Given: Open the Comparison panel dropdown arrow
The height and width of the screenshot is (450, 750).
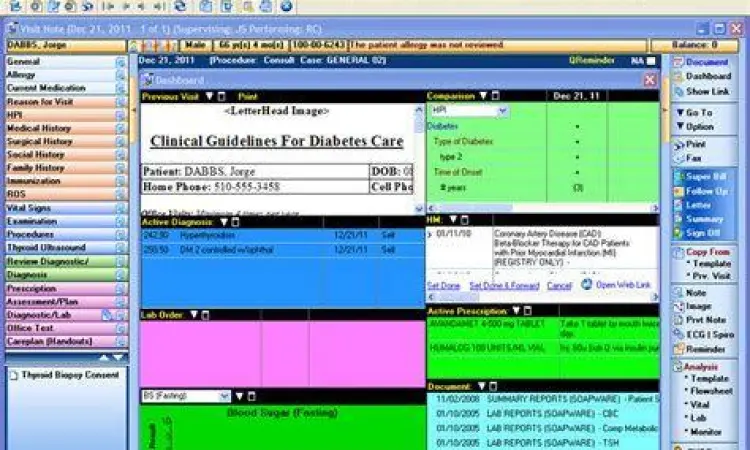Looking at the screenshot, I should click(x=484, y=96).
